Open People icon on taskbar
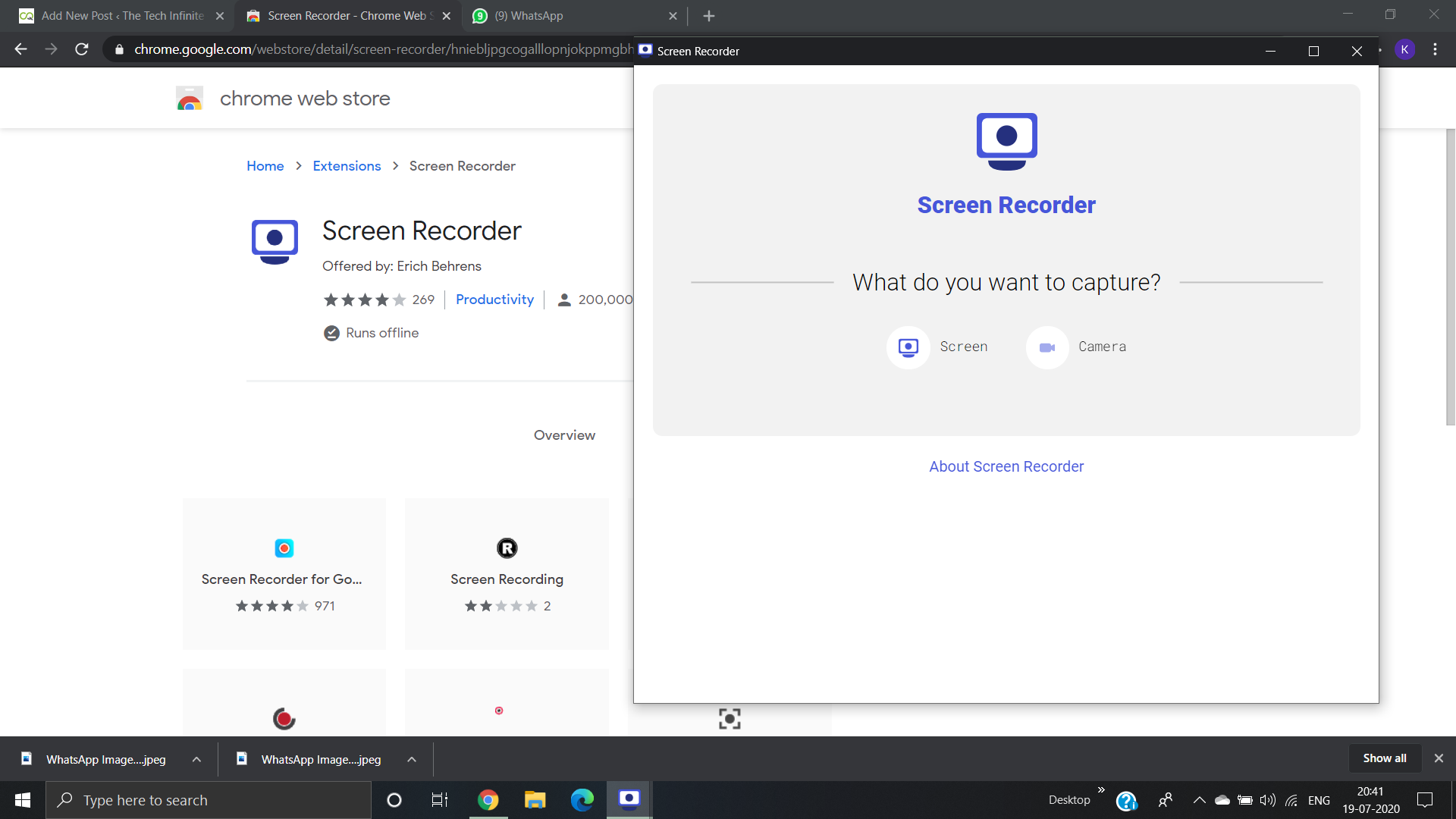This screenshot has height=819, width=1456. pyautogui.click(x=1166, y=800)
